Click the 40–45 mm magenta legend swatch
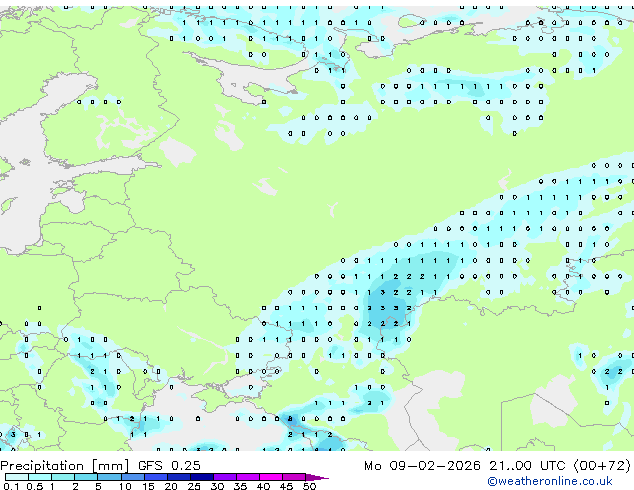Viewport: 634px width, 490px height. tap(271, 477)
